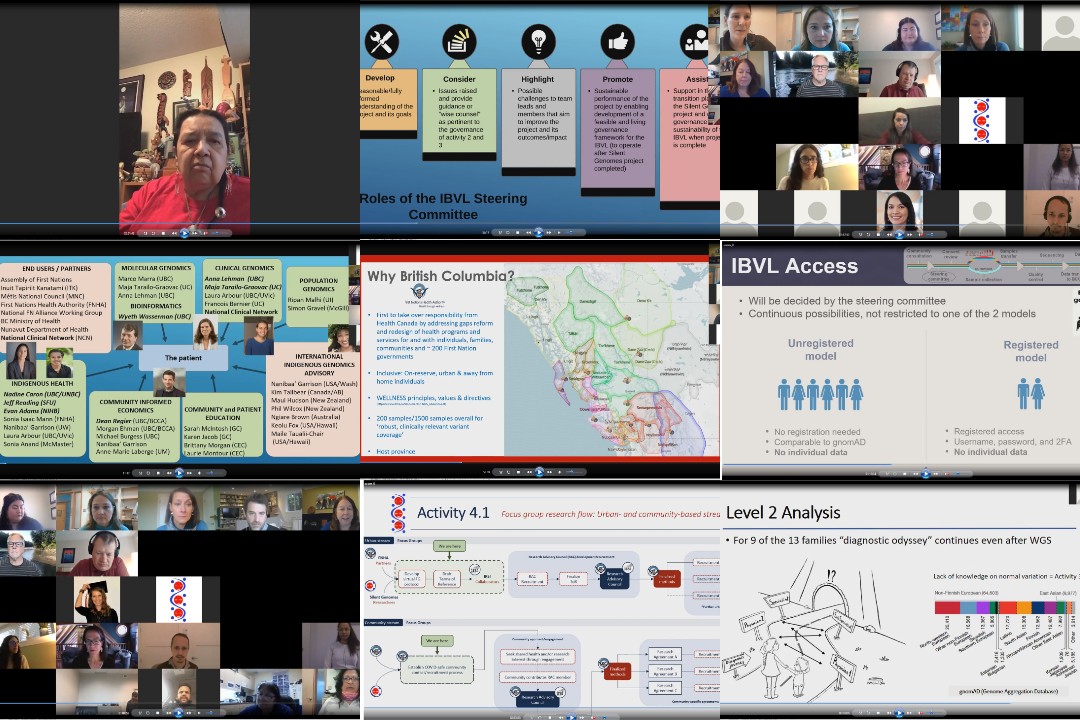Click the "Why British Columbia?" heading

[441, 276]
